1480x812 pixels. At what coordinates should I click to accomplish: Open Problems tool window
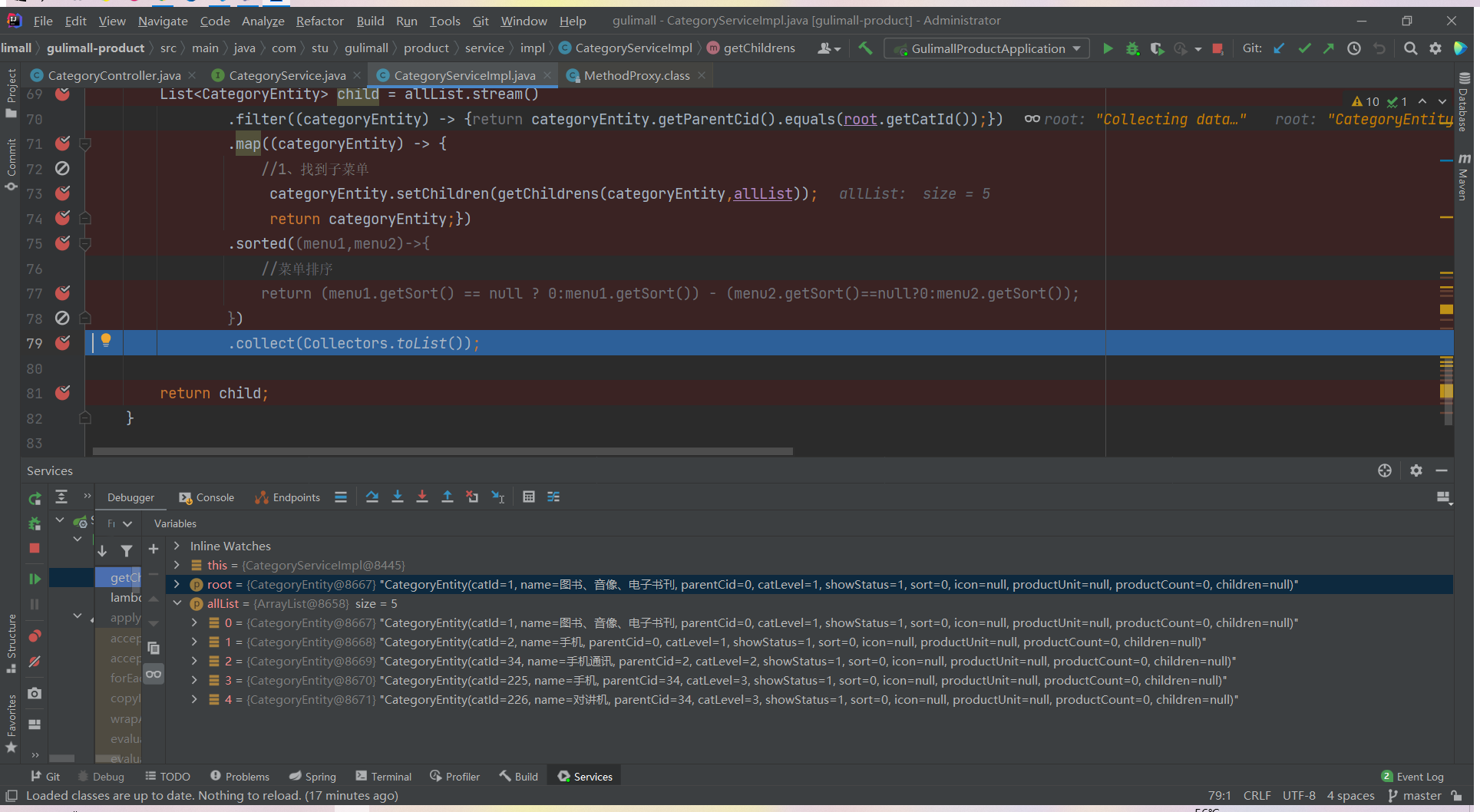(240, 777)
